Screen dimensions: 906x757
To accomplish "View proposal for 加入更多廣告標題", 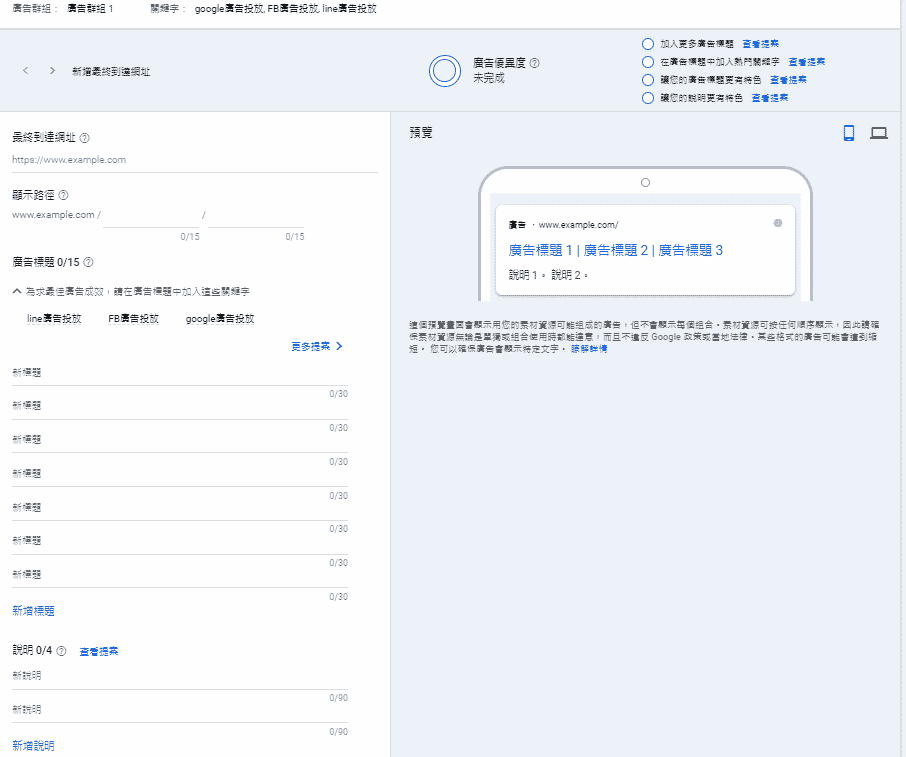I will (x=760, y=44).
